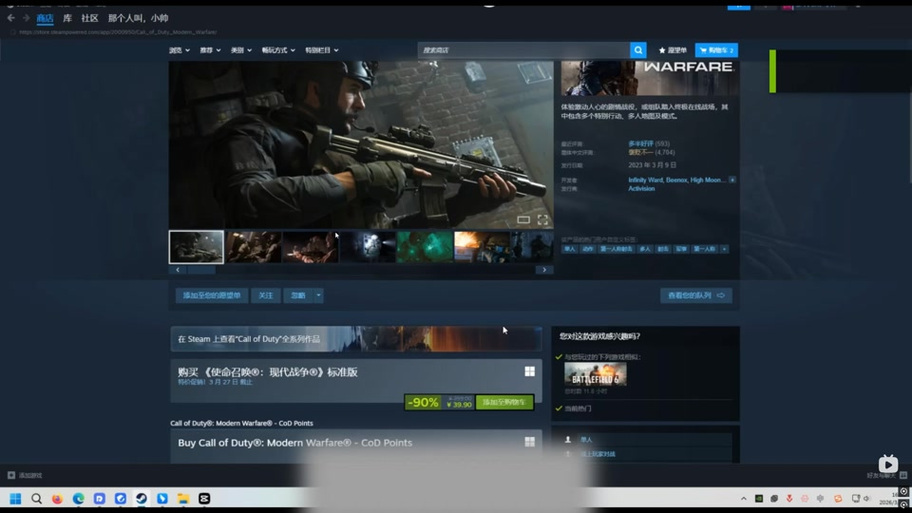Click the volume speaker tray icon
The image size is (912, 513).
[867, 498]
